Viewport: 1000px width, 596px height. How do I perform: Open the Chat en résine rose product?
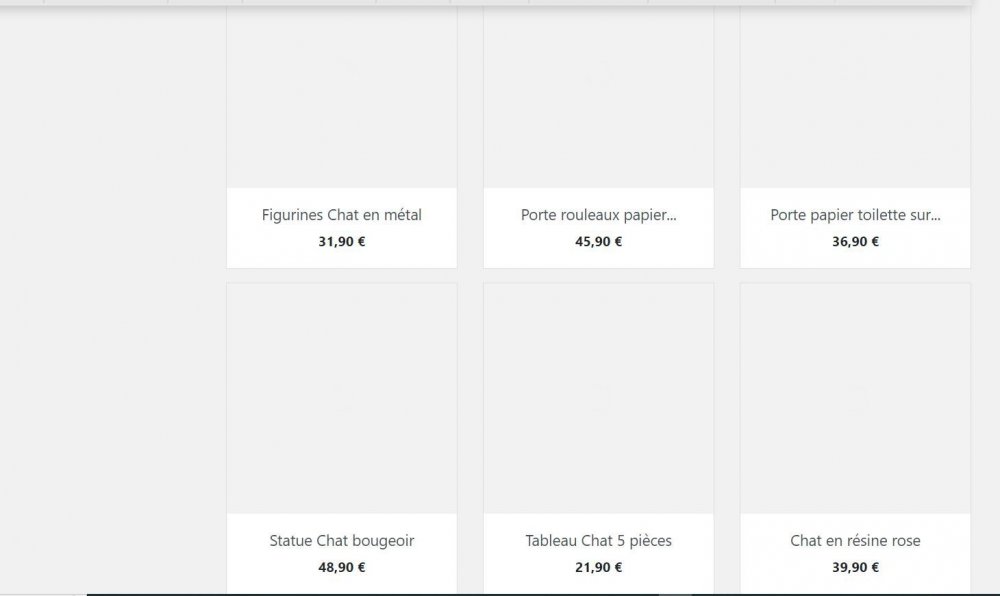point(854,540)
